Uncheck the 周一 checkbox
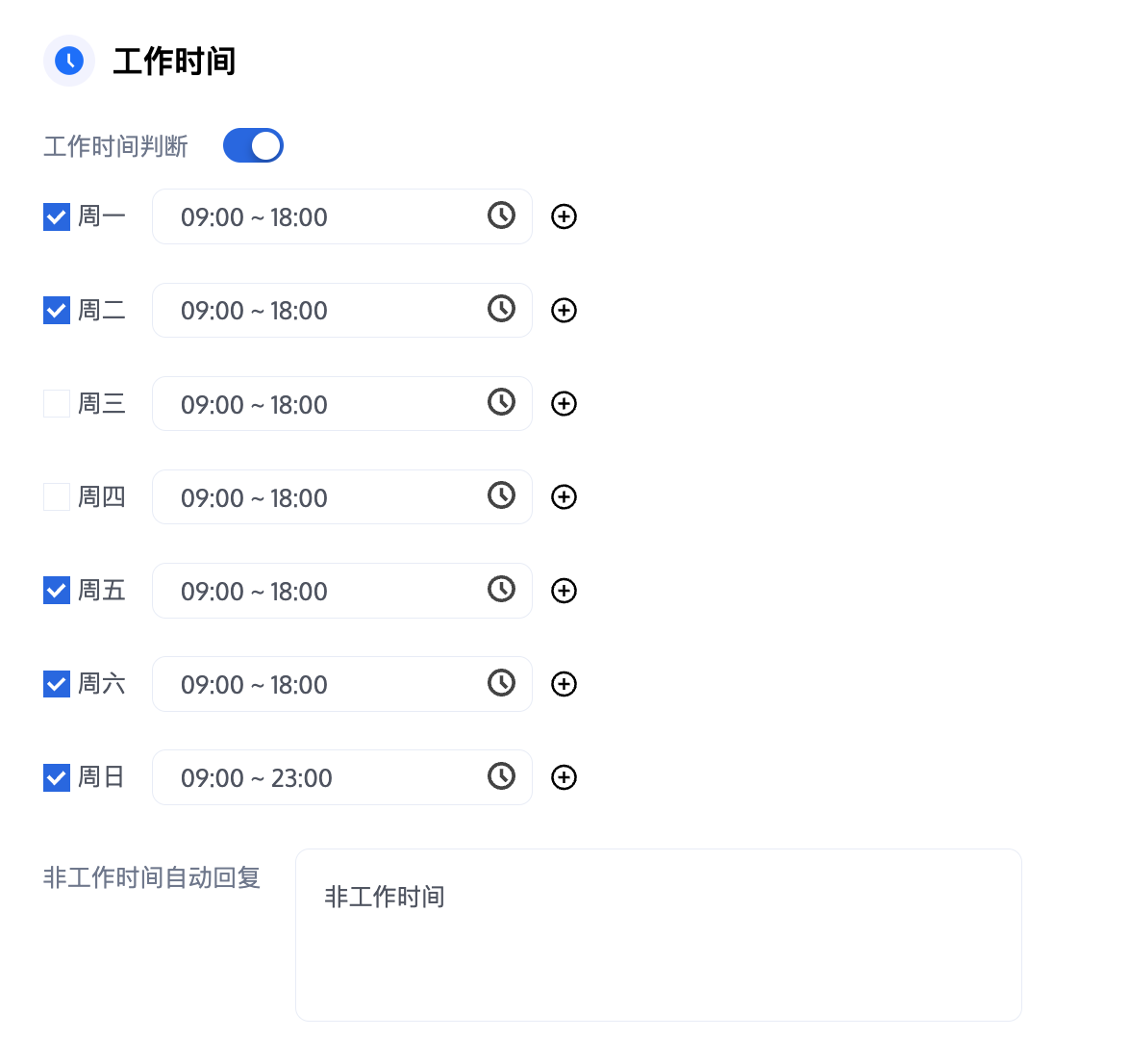1129x1064 pixels. click(57, 216)
